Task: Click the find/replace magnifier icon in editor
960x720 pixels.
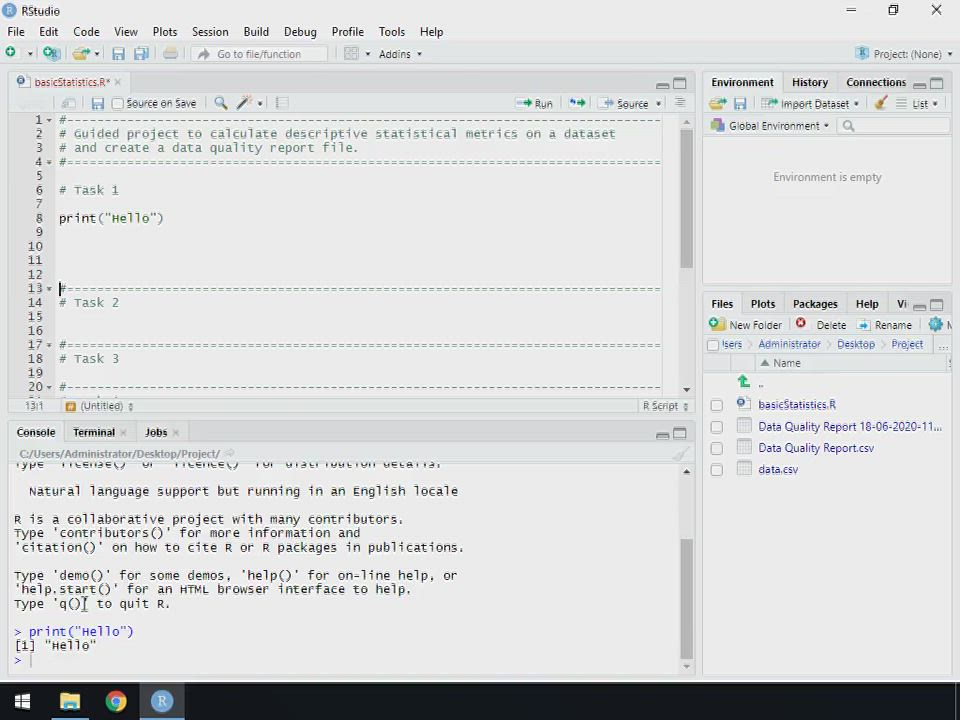Action: (220, 103)
